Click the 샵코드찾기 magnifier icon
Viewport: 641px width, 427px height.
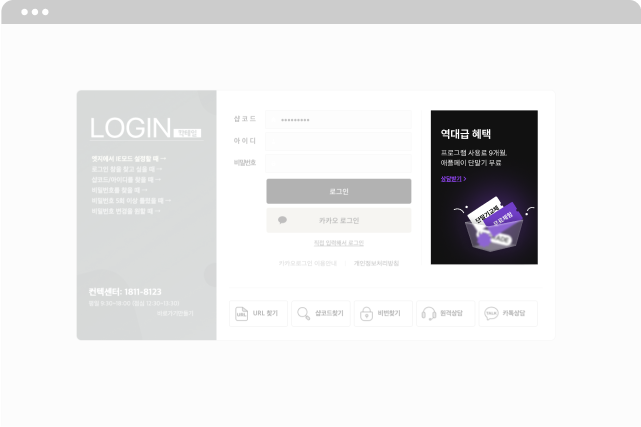click(304, 313)
